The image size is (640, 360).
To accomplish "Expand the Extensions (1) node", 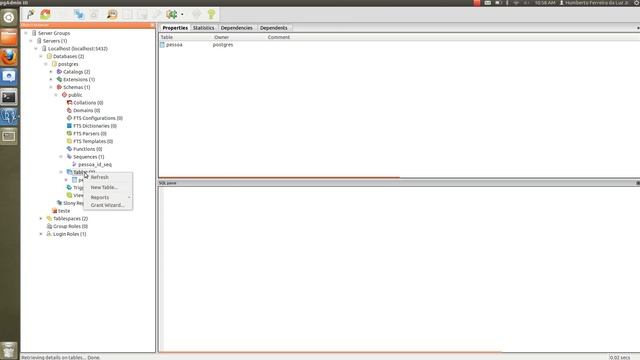I will click(51, 80).
